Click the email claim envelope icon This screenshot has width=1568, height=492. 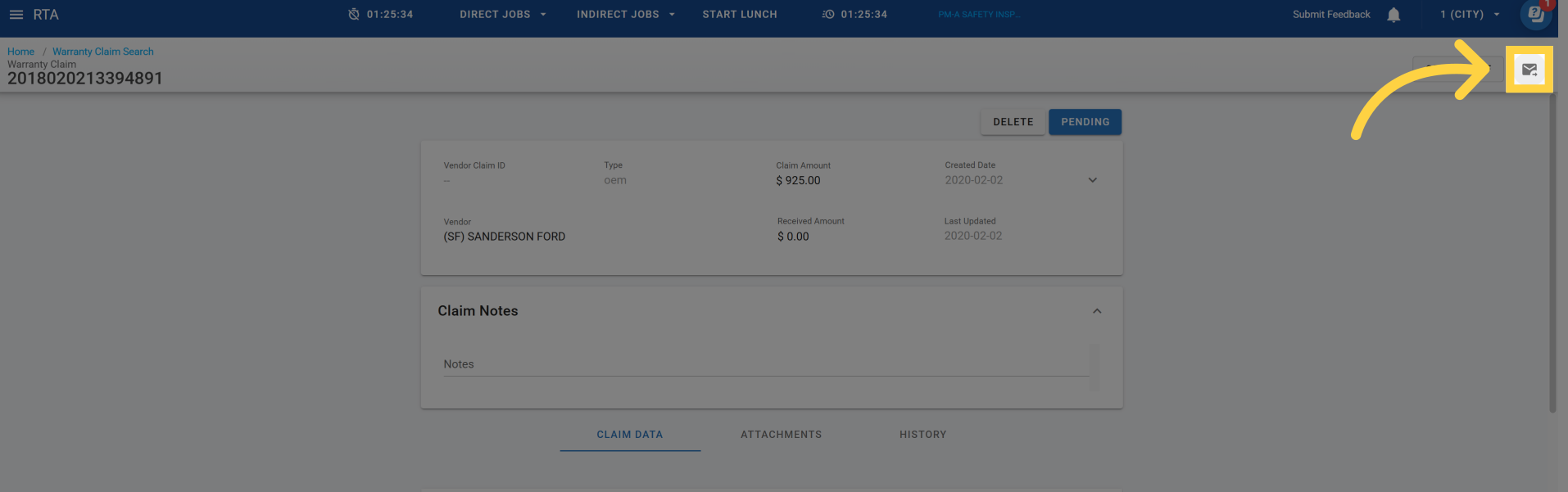click(1529, 70)
